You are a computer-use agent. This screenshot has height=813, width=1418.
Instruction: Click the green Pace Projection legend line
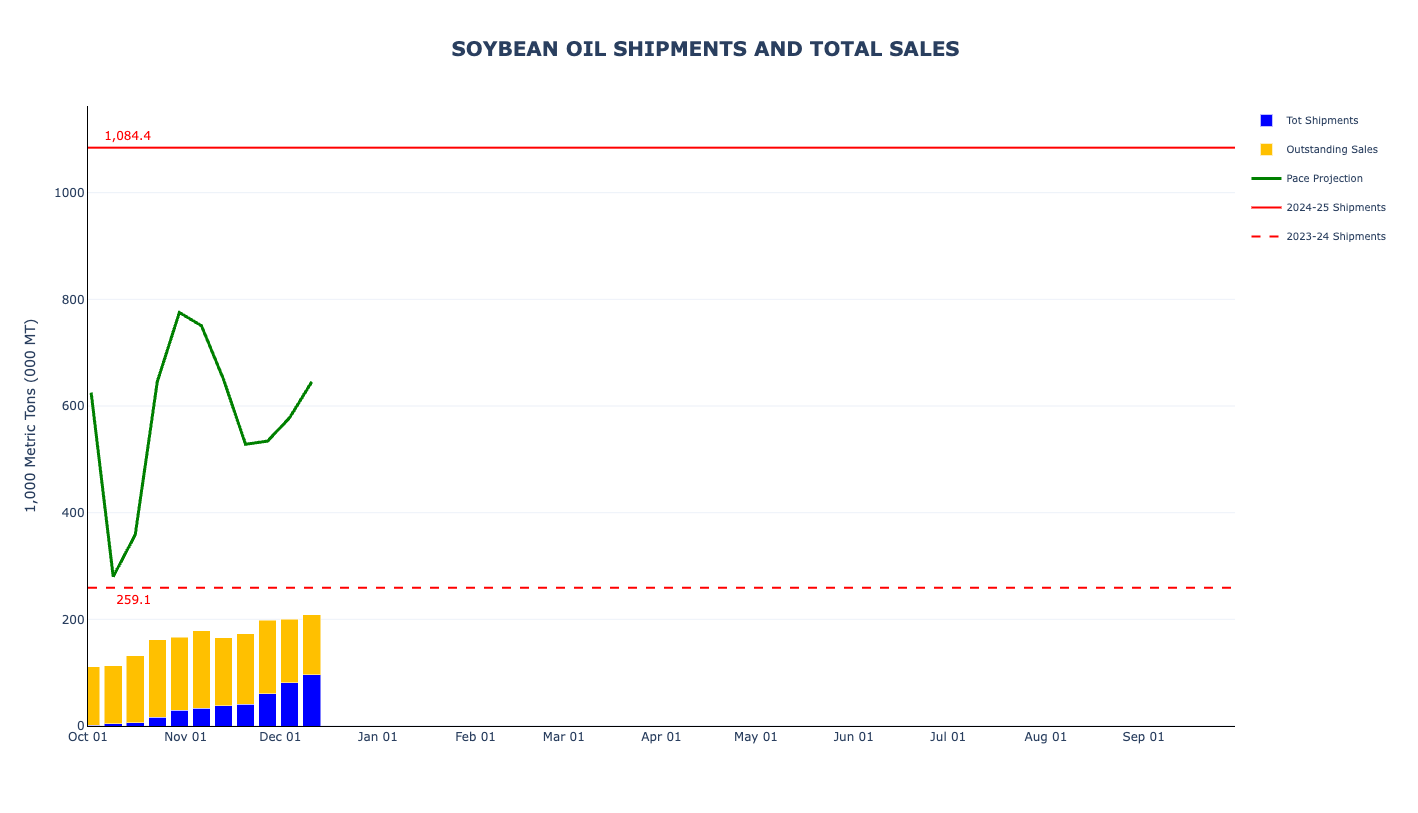tap(1266, 178)
